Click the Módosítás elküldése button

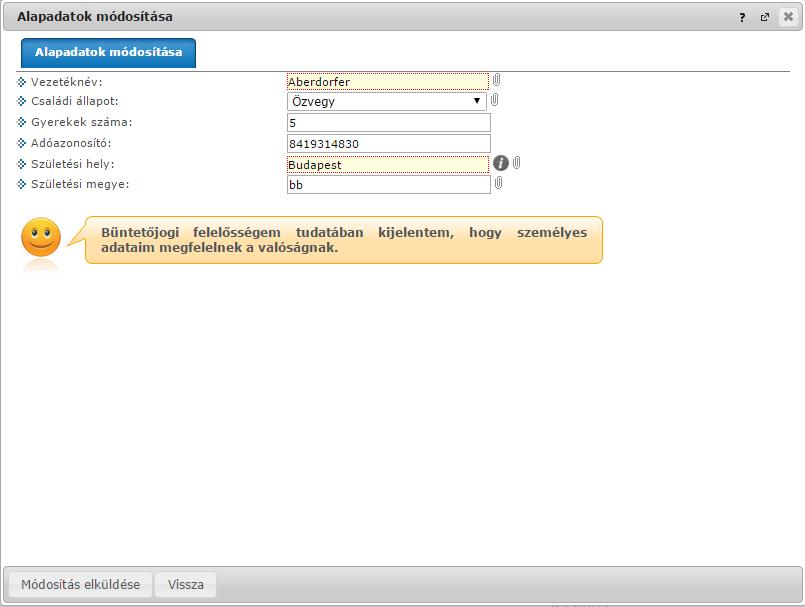click(81, 584)
